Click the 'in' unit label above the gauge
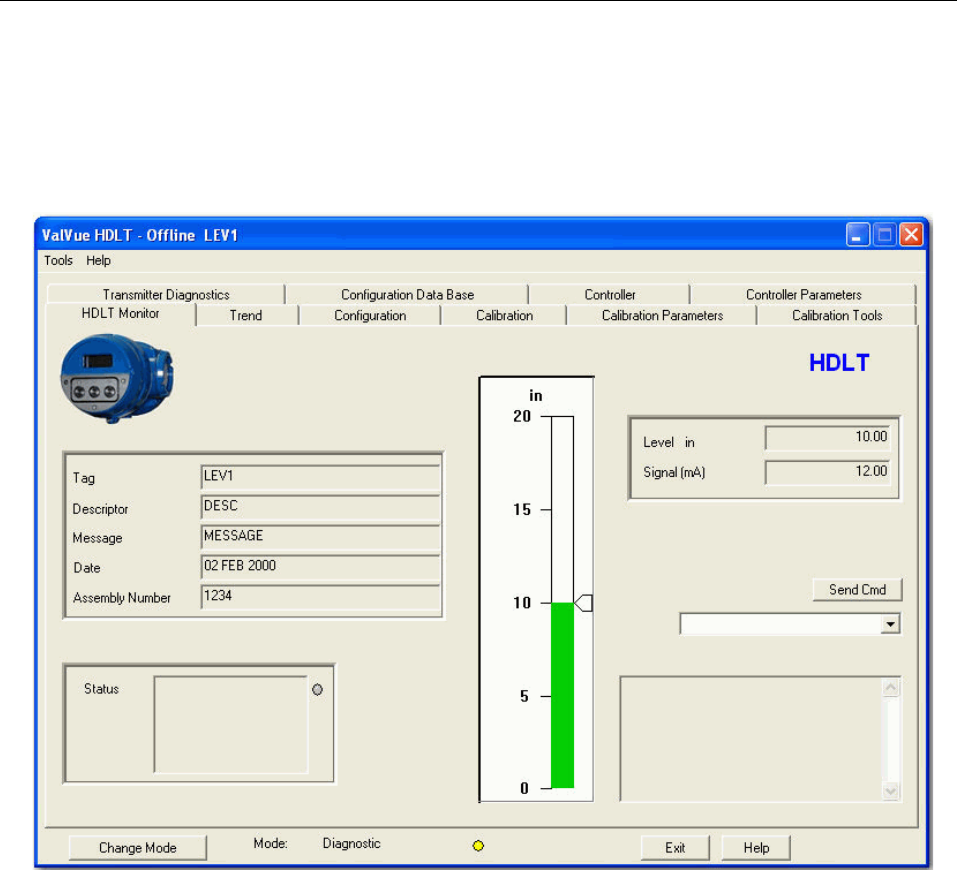The height and width of the screenshot is (870, 957). 536,396
